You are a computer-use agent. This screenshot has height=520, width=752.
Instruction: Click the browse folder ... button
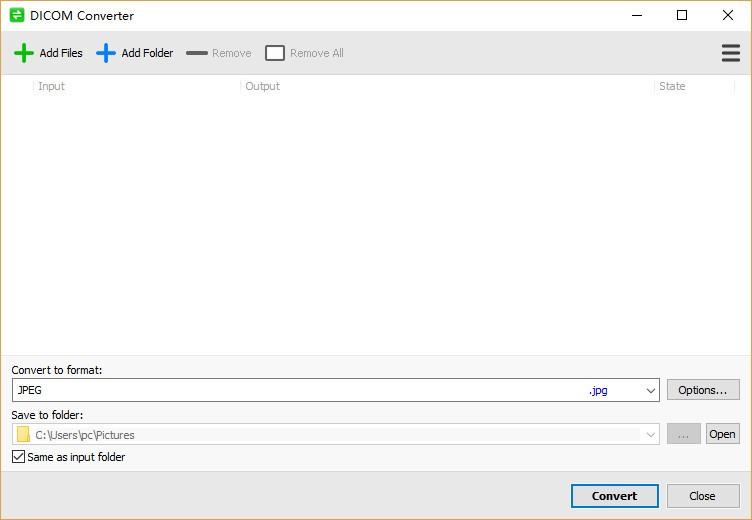pos(683,434)
